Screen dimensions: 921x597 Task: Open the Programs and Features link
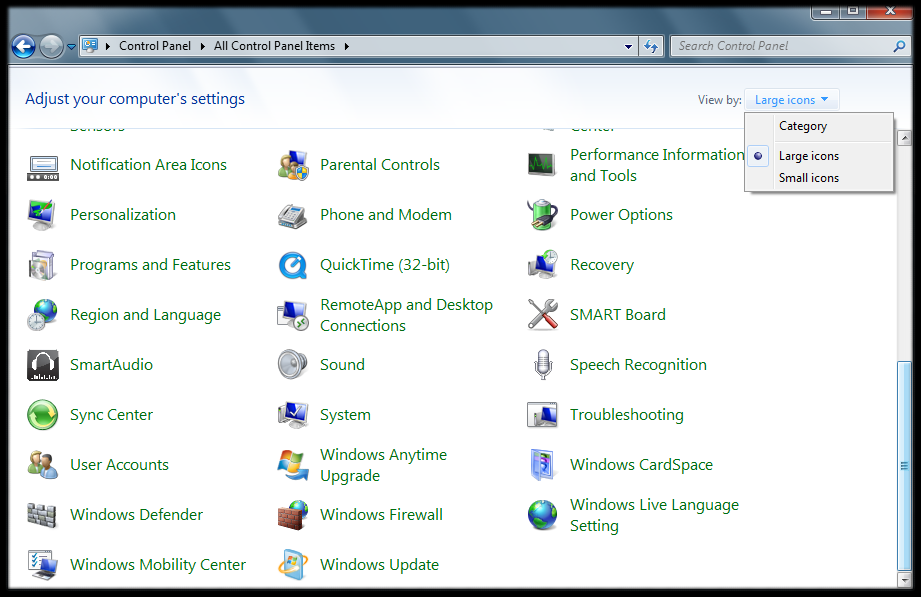click(x=150, y=265)
